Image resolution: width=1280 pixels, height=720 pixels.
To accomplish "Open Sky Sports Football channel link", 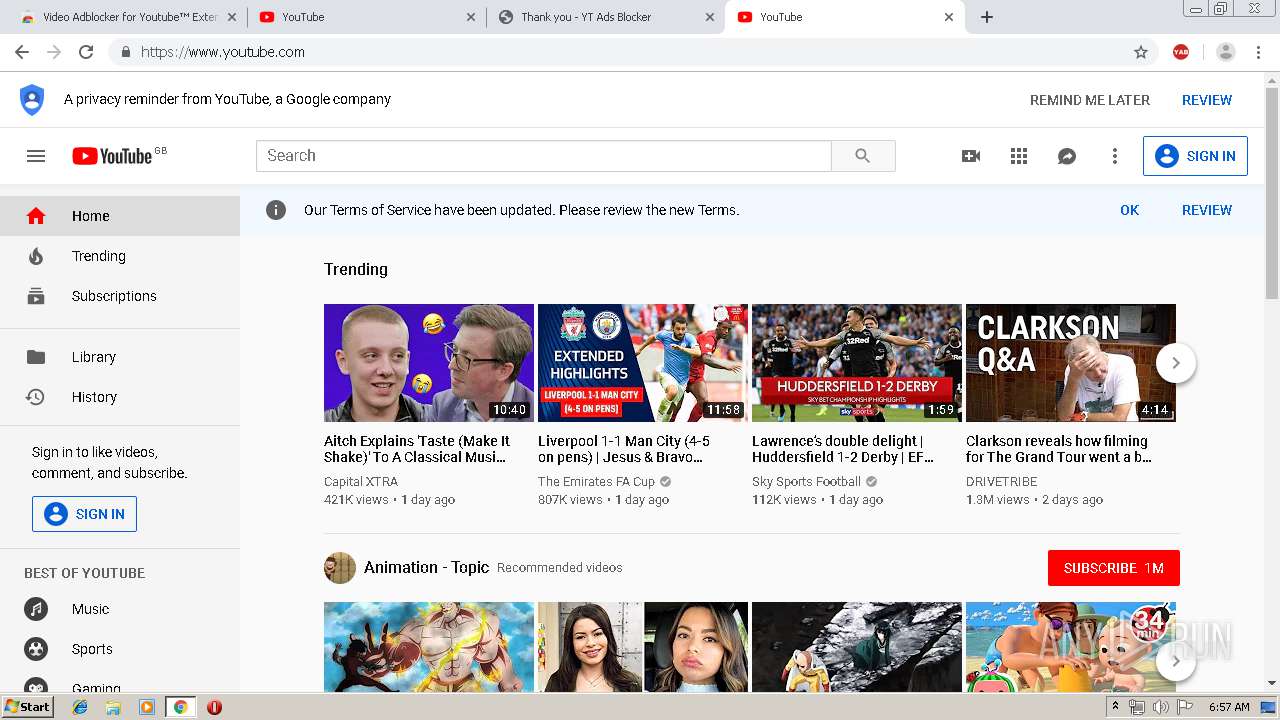I will pyautogui.click(x=806, y=482).
